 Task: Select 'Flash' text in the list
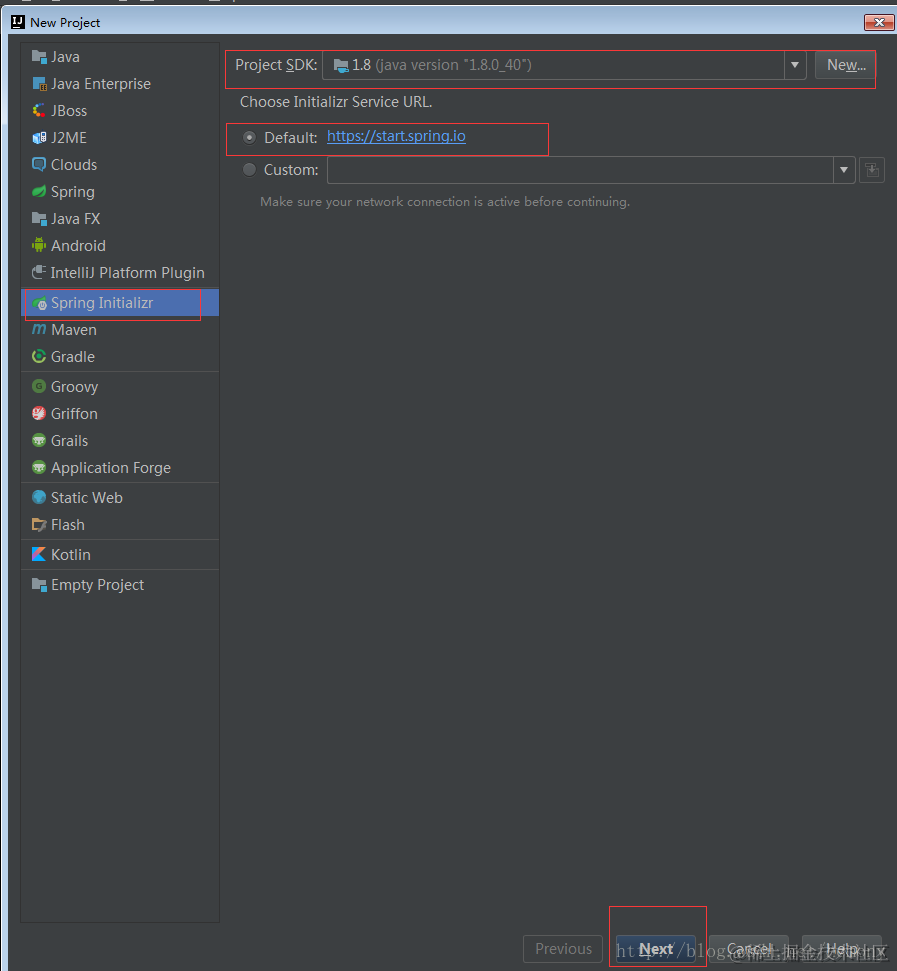tap(67, 525)
